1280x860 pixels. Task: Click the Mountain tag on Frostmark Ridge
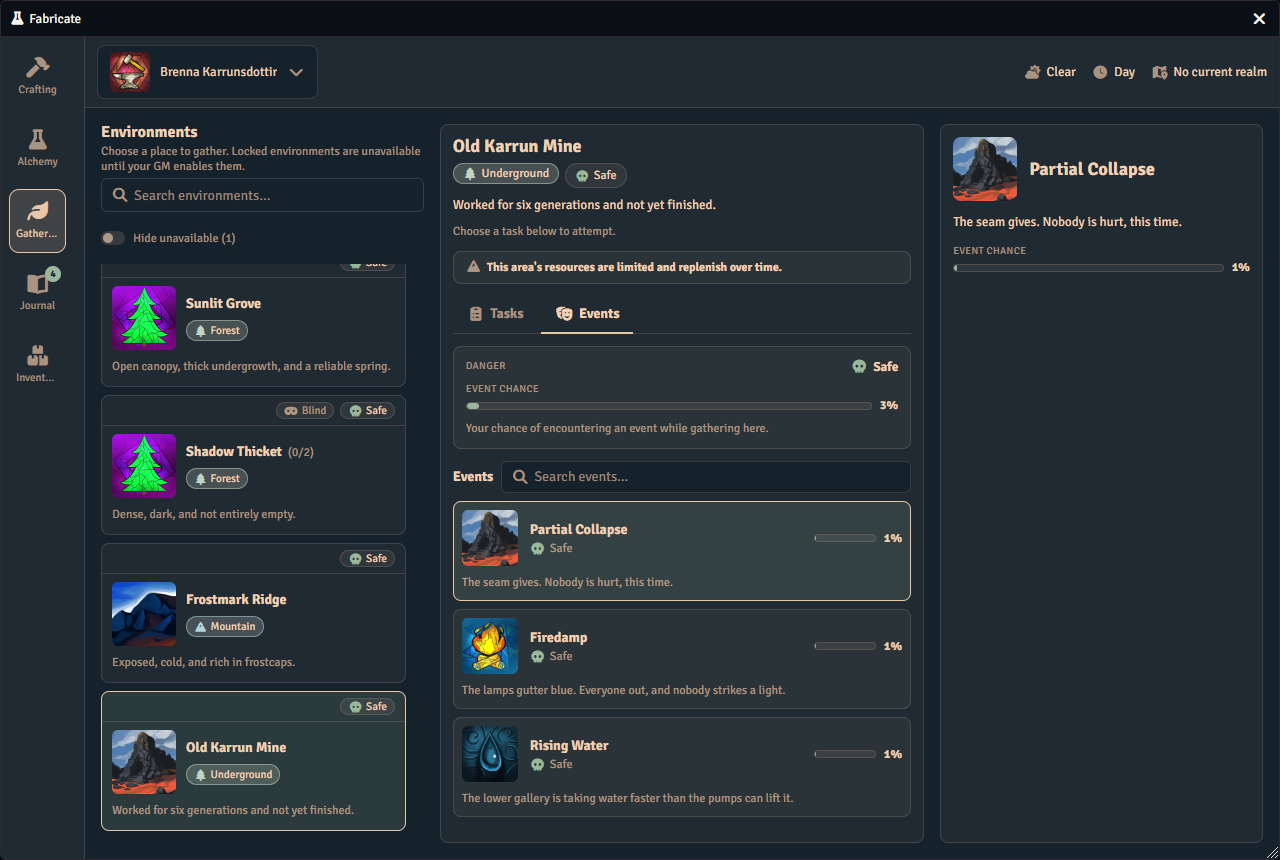(x=225, y=626)
